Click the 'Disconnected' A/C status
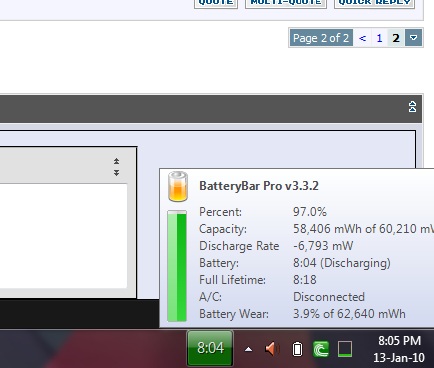The height and width of the screenshot is (368, 434). pos(329,297)
